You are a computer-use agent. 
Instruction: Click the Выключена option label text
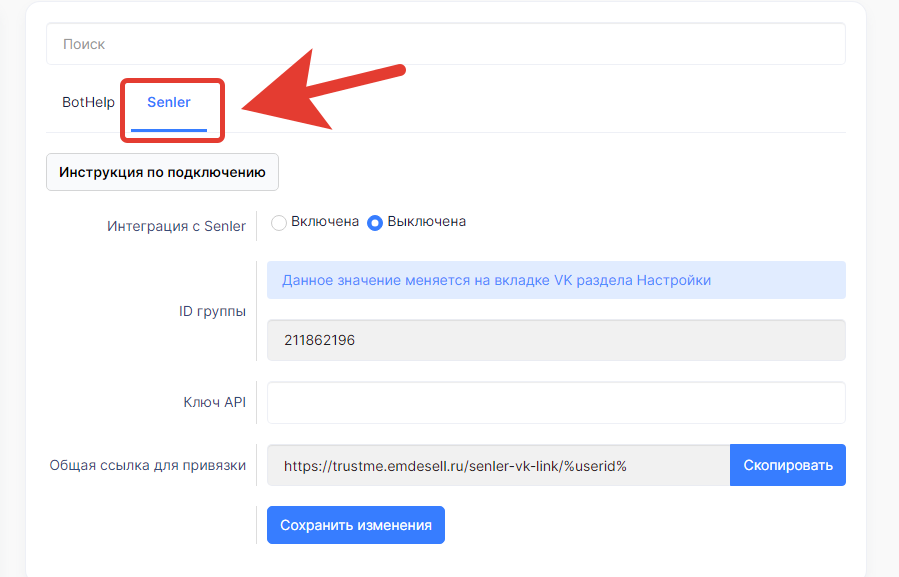[426, 222]
